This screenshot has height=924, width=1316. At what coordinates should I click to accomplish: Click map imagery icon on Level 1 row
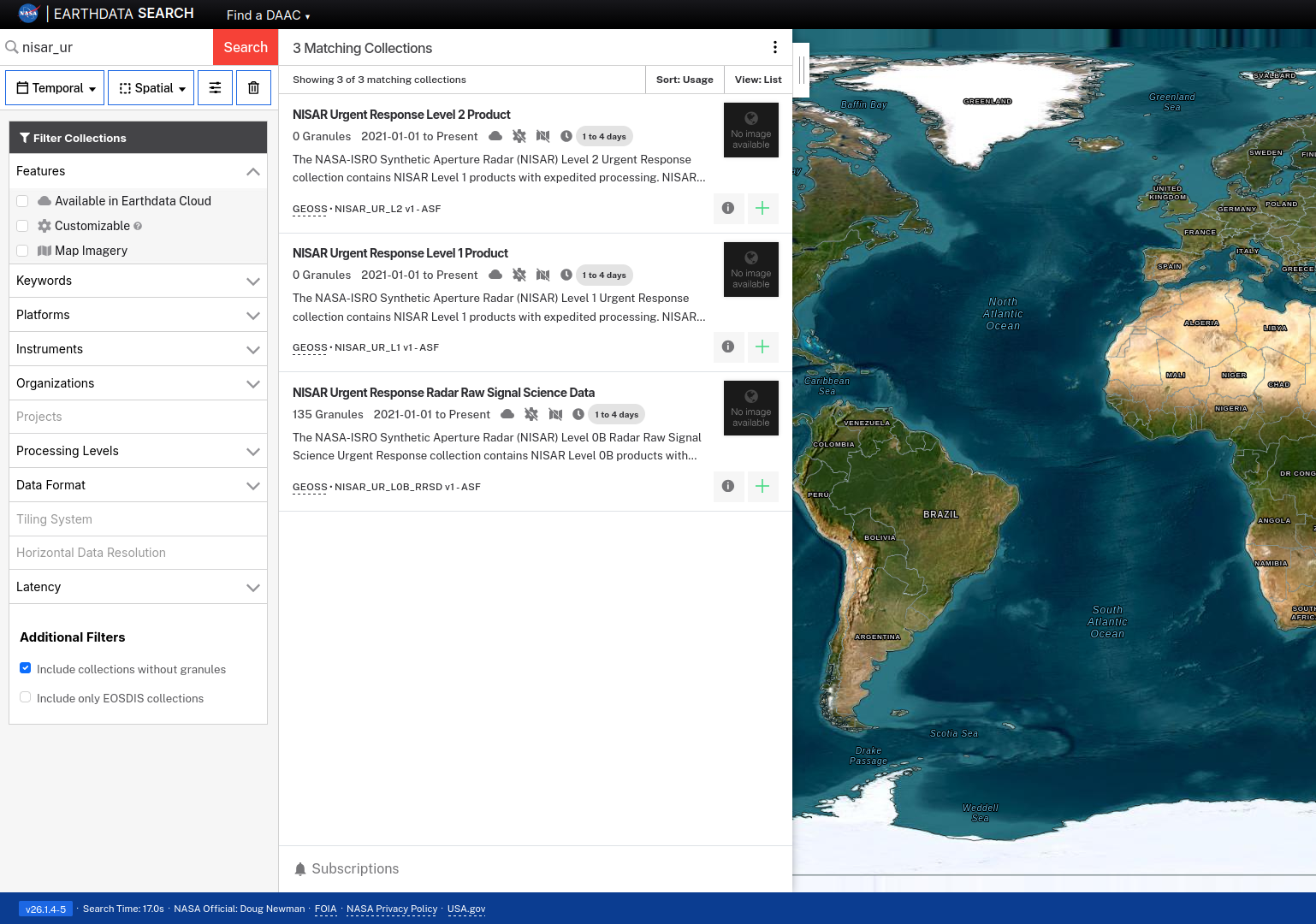click(x=542, y=275)
